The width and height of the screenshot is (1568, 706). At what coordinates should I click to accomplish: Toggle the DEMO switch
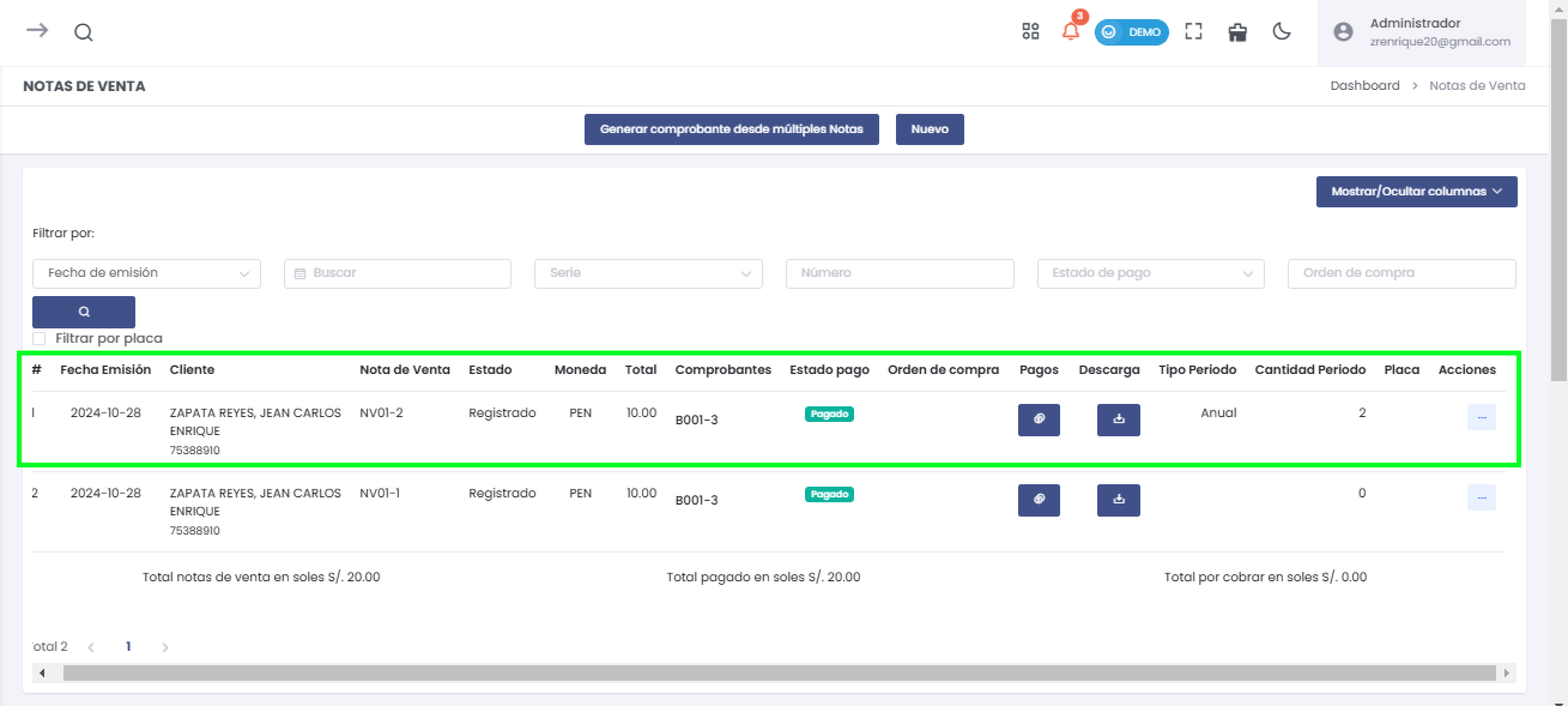click(1131, 32)
